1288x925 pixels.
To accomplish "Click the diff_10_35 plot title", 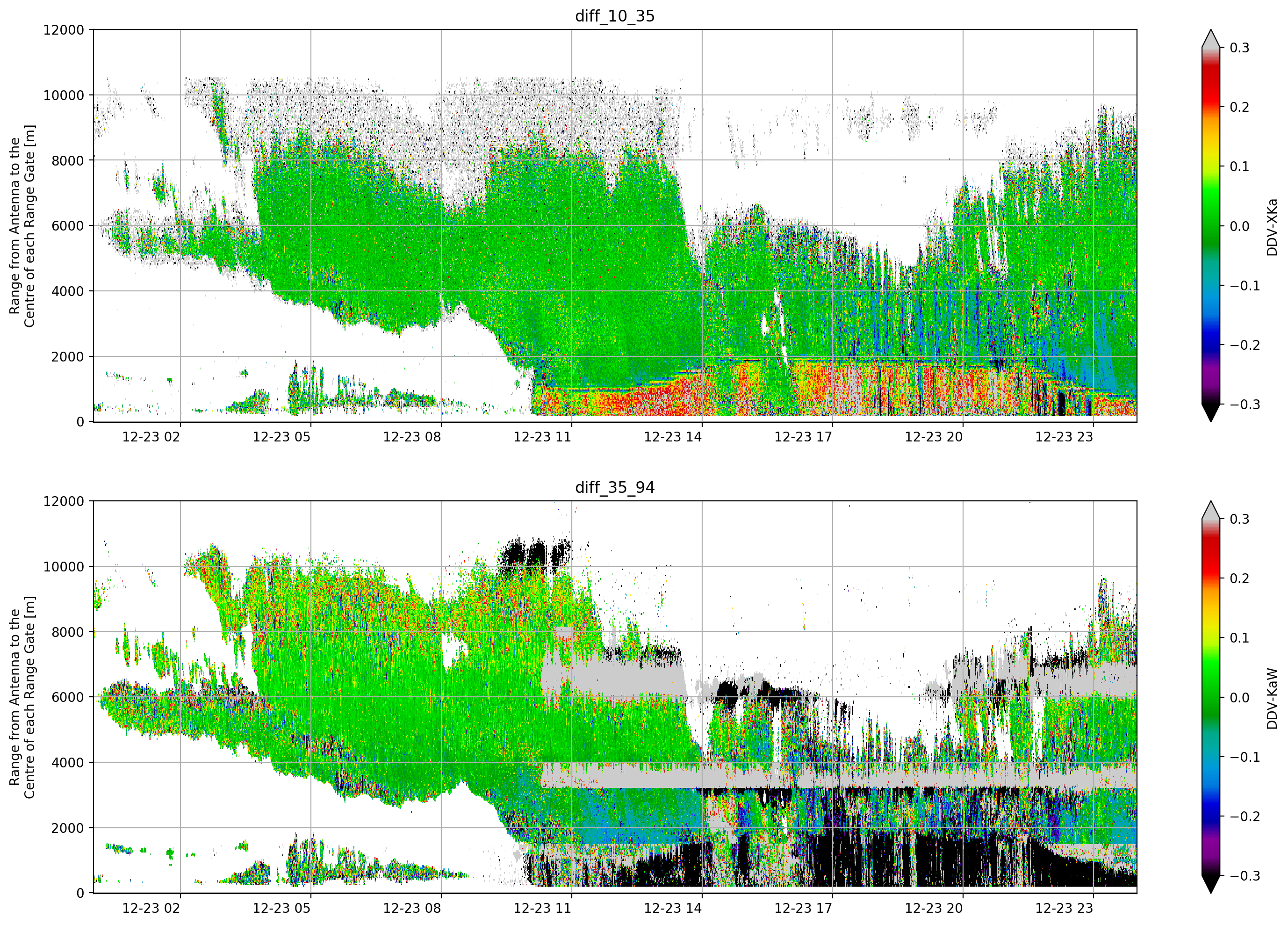I will 614,16.
